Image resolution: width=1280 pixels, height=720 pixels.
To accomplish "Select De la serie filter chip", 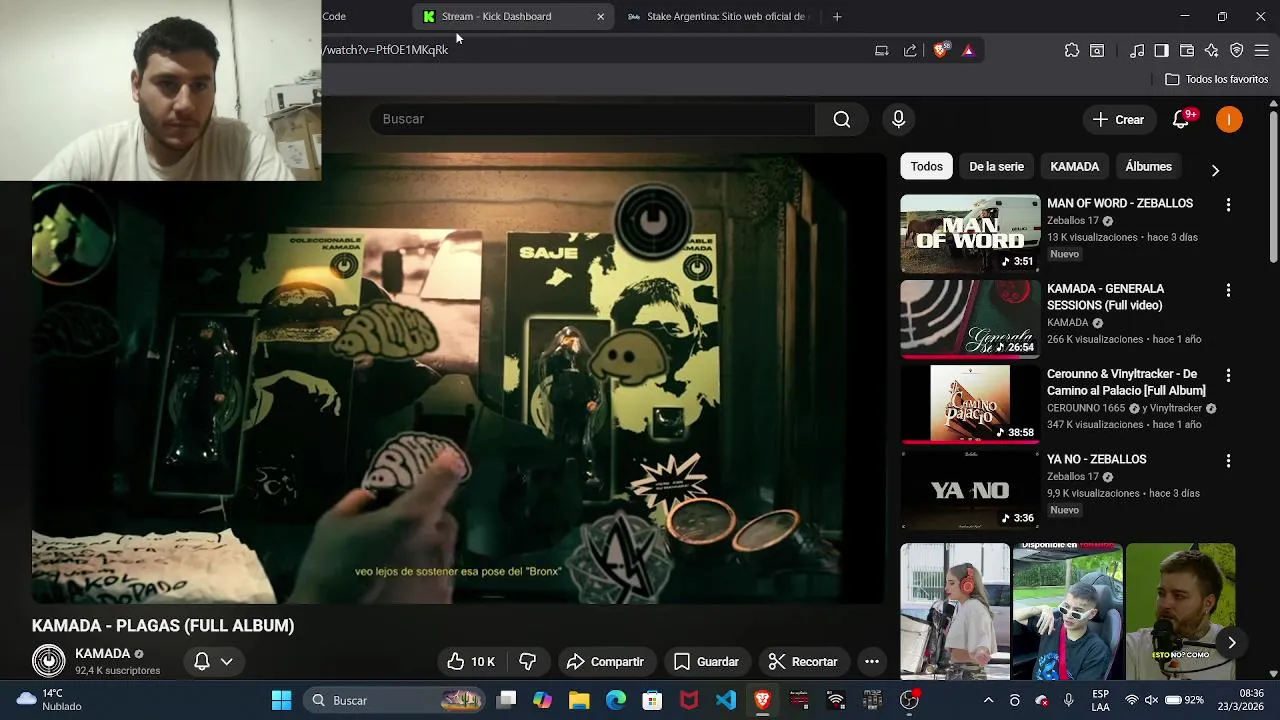I will click(x=996, y=167).
